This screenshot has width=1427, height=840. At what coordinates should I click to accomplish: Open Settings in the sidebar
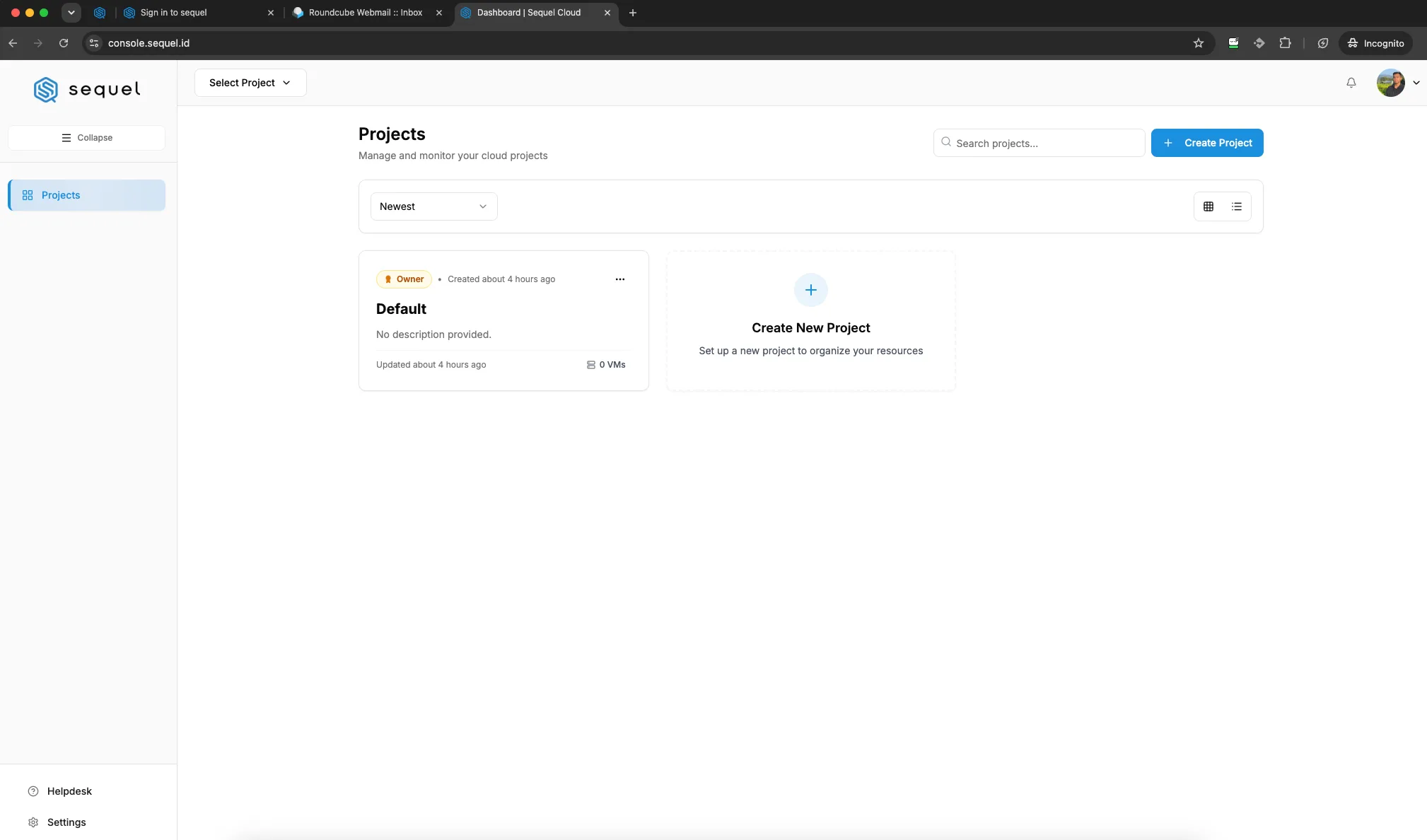coord(66,822)
